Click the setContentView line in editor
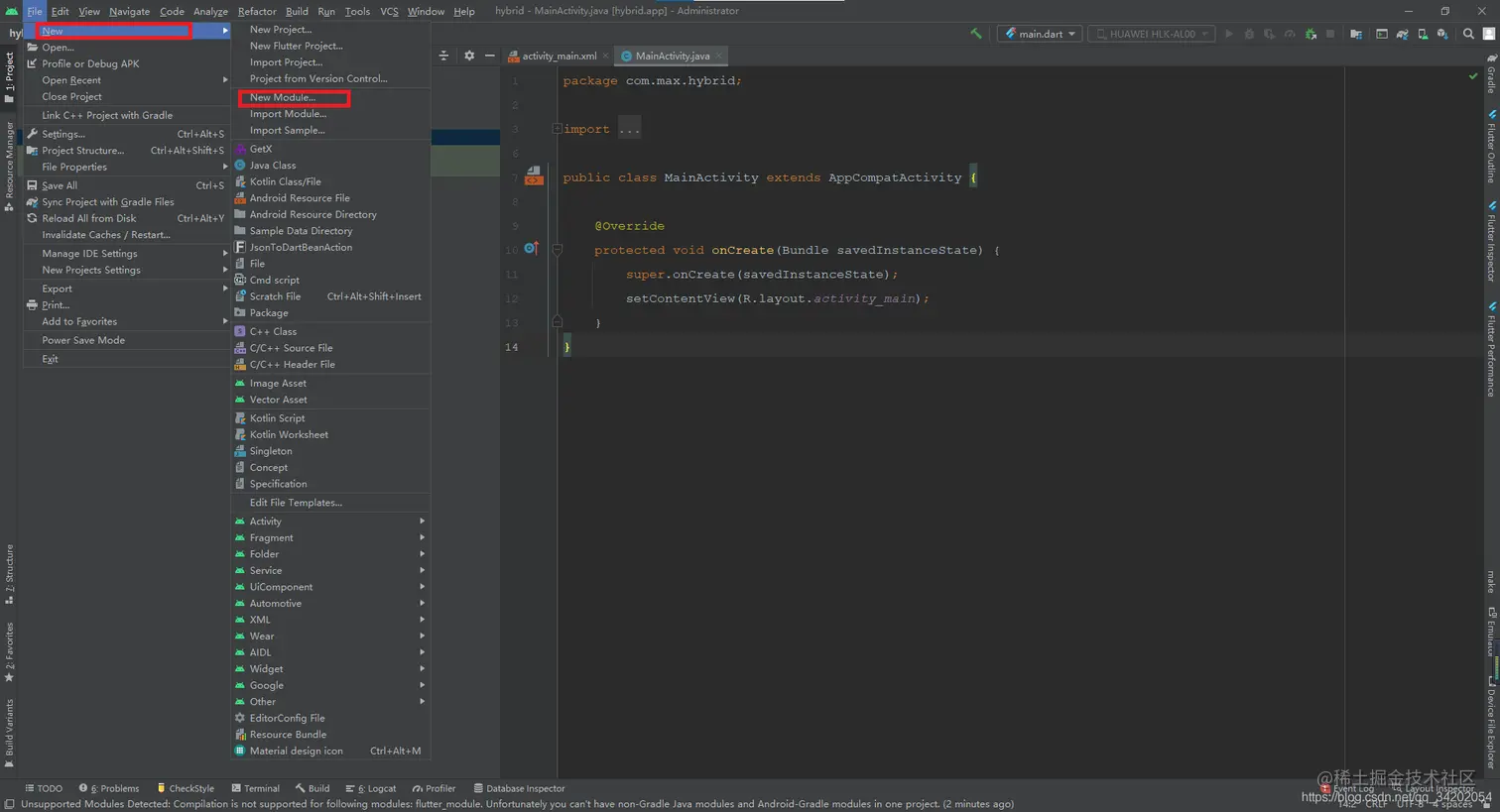 point(777,298)
